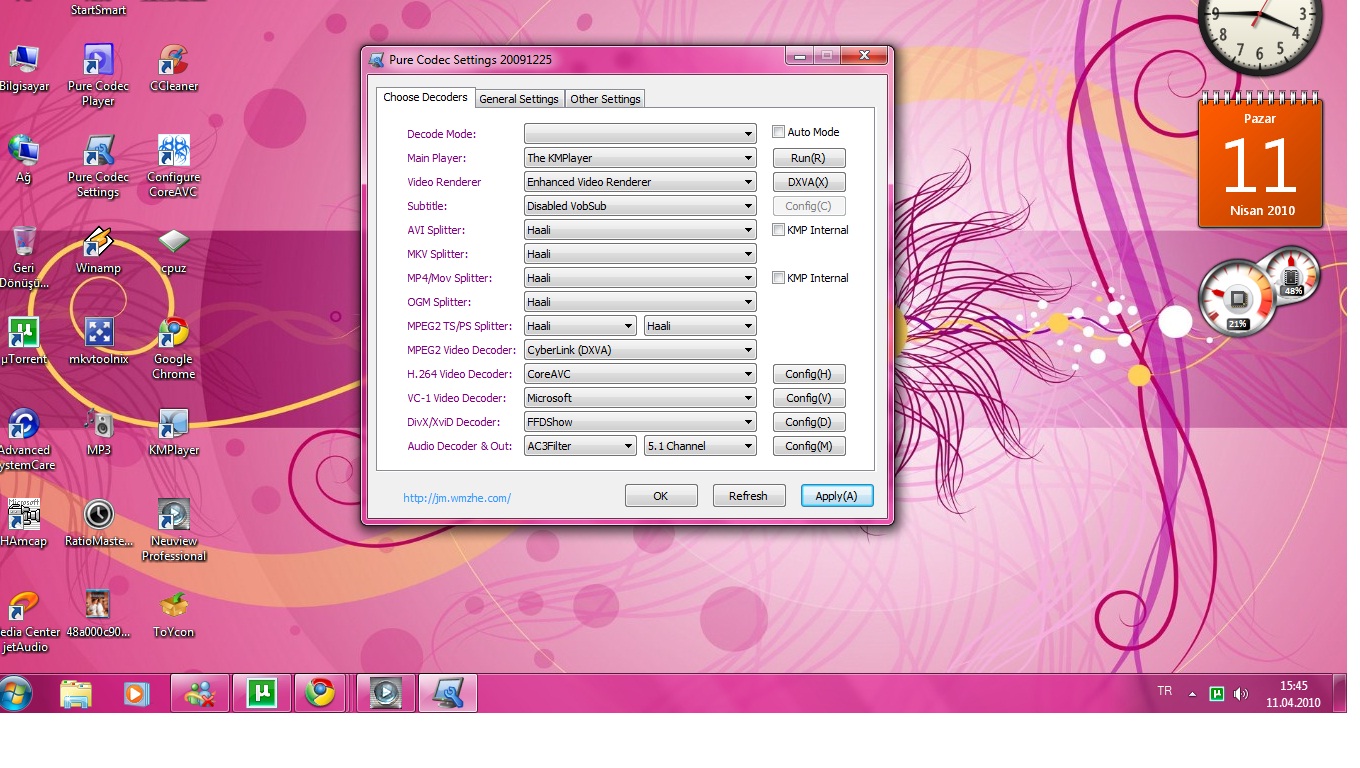Tick KMP Internal for MP4/Mov Splitter
Screen dimensions: 1360x768
click(778, 278)
